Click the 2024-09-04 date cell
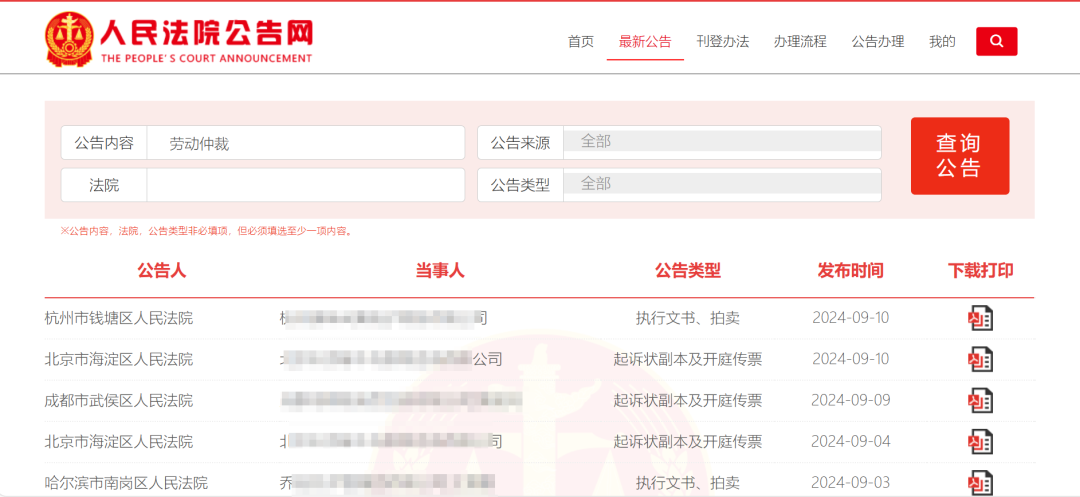 [851, 442]
